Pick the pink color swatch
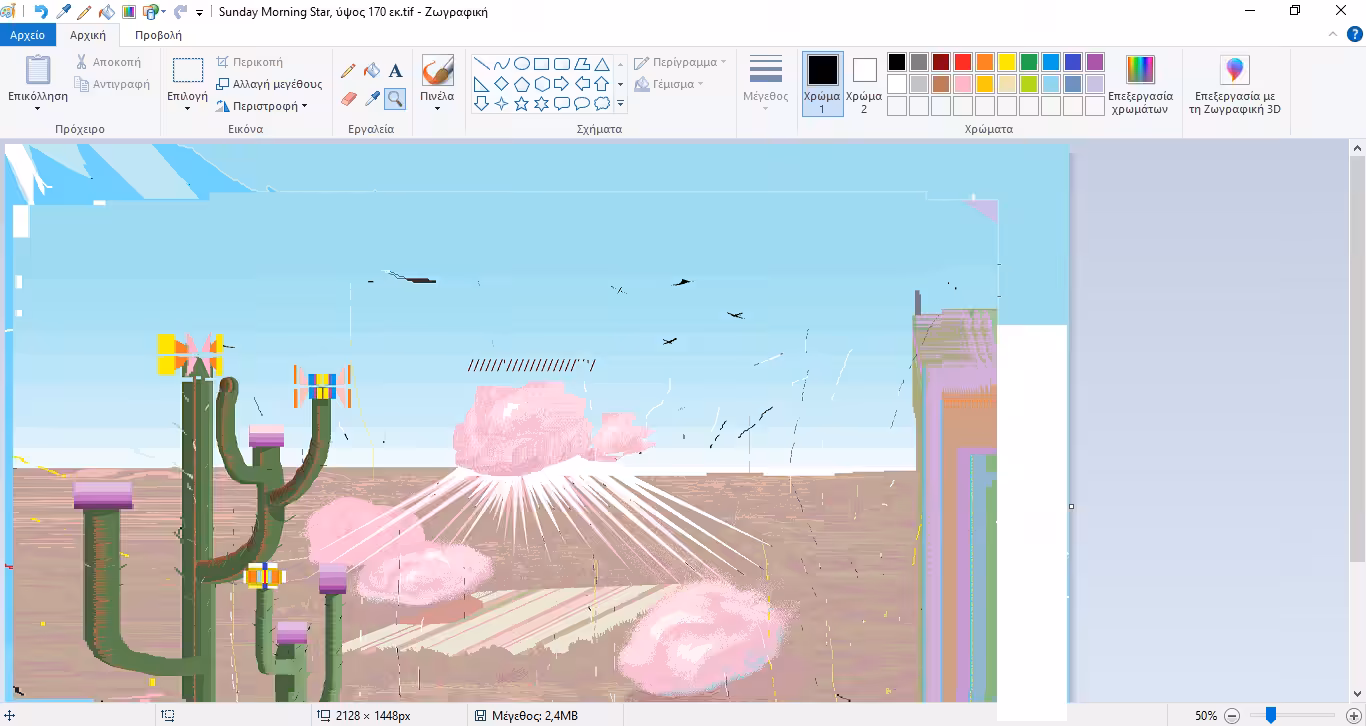The height and width of the screenshot is (726, 1366). click(x=962, y=84)
